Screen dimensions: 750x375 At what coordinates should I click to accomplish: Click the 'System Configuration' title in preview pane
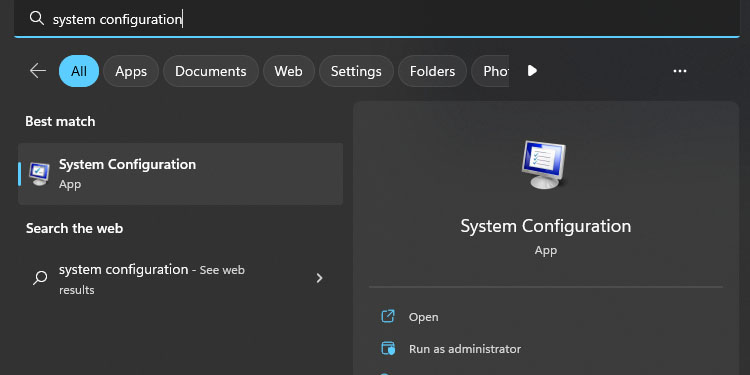(x=546, y=226)
